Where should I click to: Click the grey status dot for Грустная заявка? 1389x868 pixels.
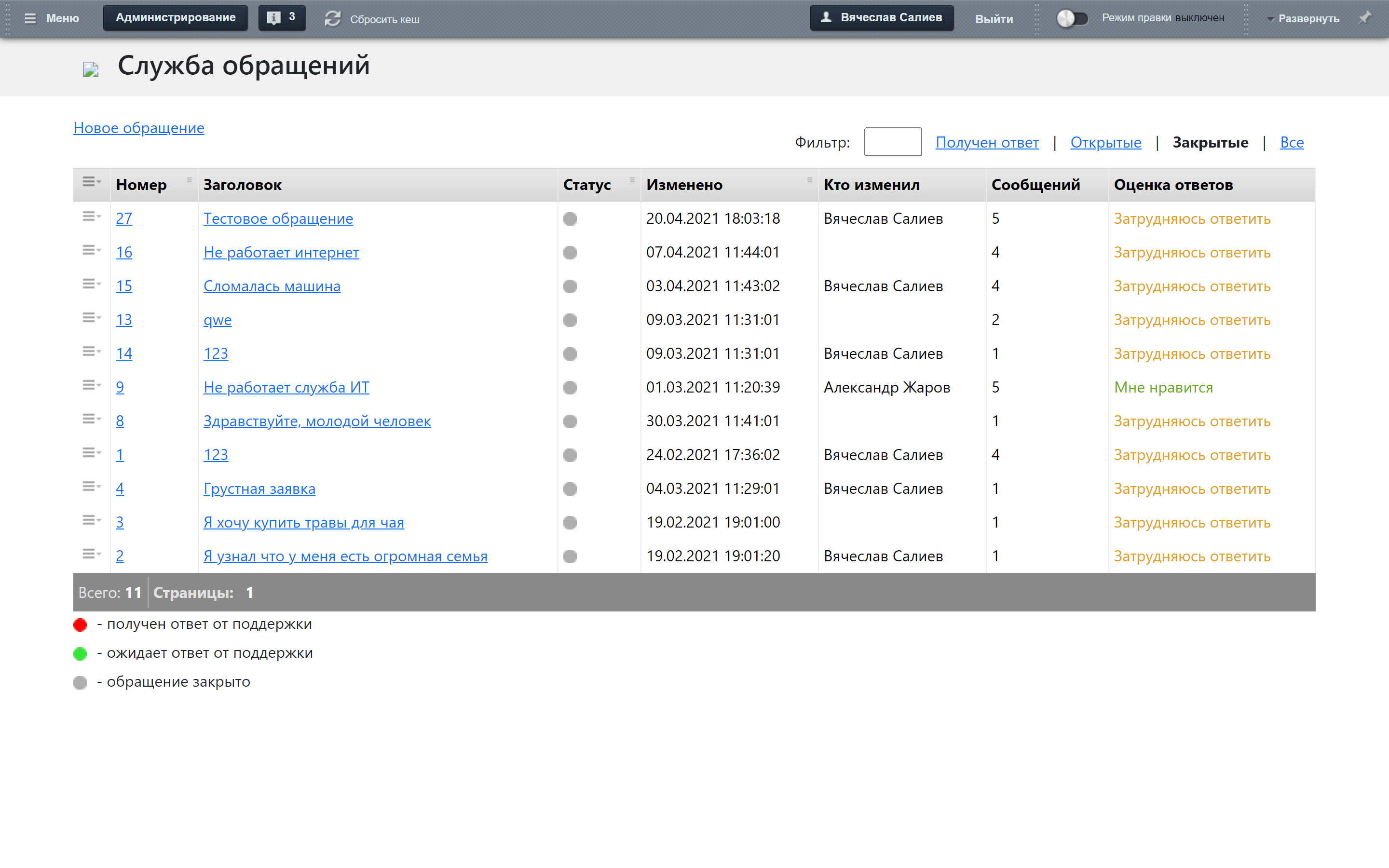coord(570,489)
